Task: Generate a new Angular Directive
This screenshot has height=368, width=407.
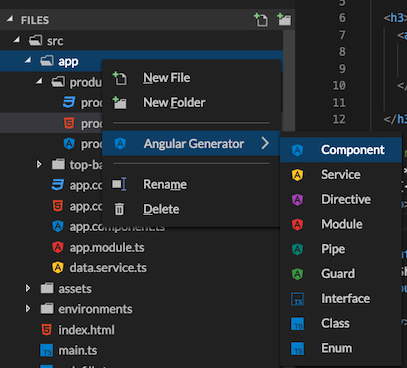Action: [341, 199]
